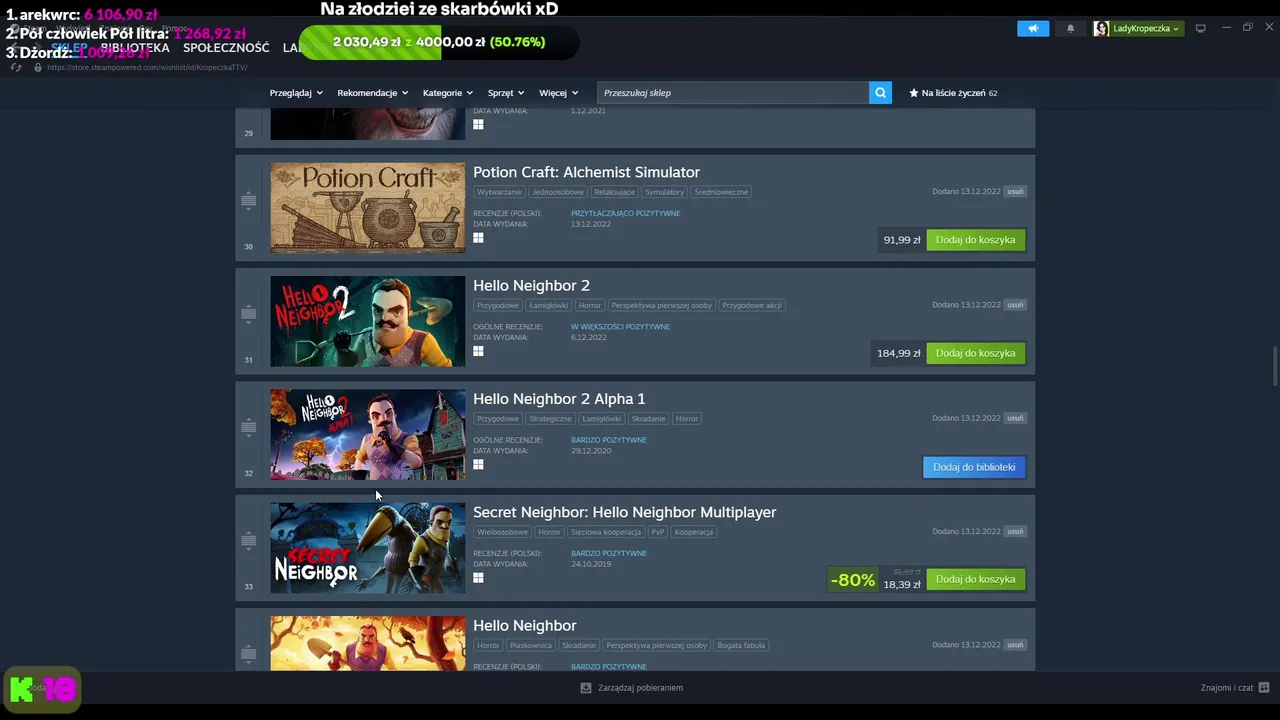
Task: Open Na liście życzeń 62 link
Action: coord(953,93)
